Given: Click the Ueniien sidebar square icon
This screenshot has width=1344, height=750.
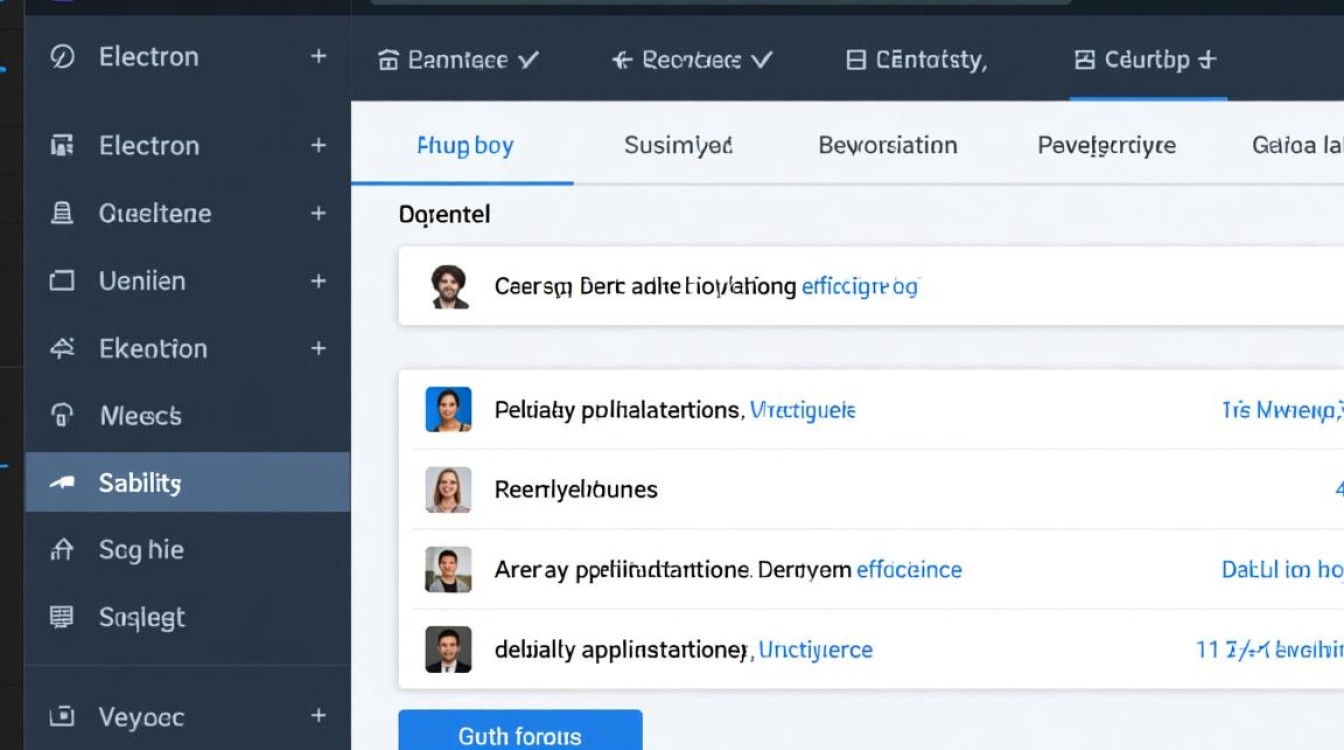Looking at the screenshot, I should [62, 281].
